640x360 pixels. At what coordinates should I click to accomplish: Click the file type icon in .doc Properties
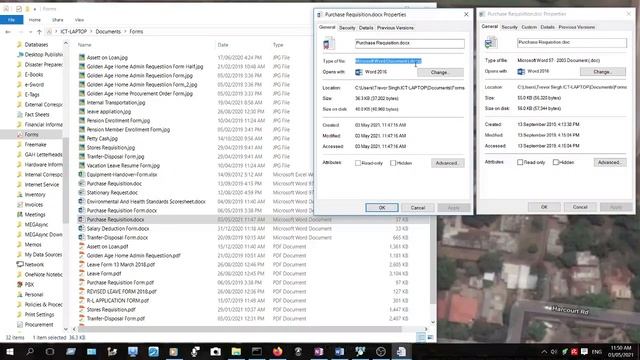click(491, 42)
